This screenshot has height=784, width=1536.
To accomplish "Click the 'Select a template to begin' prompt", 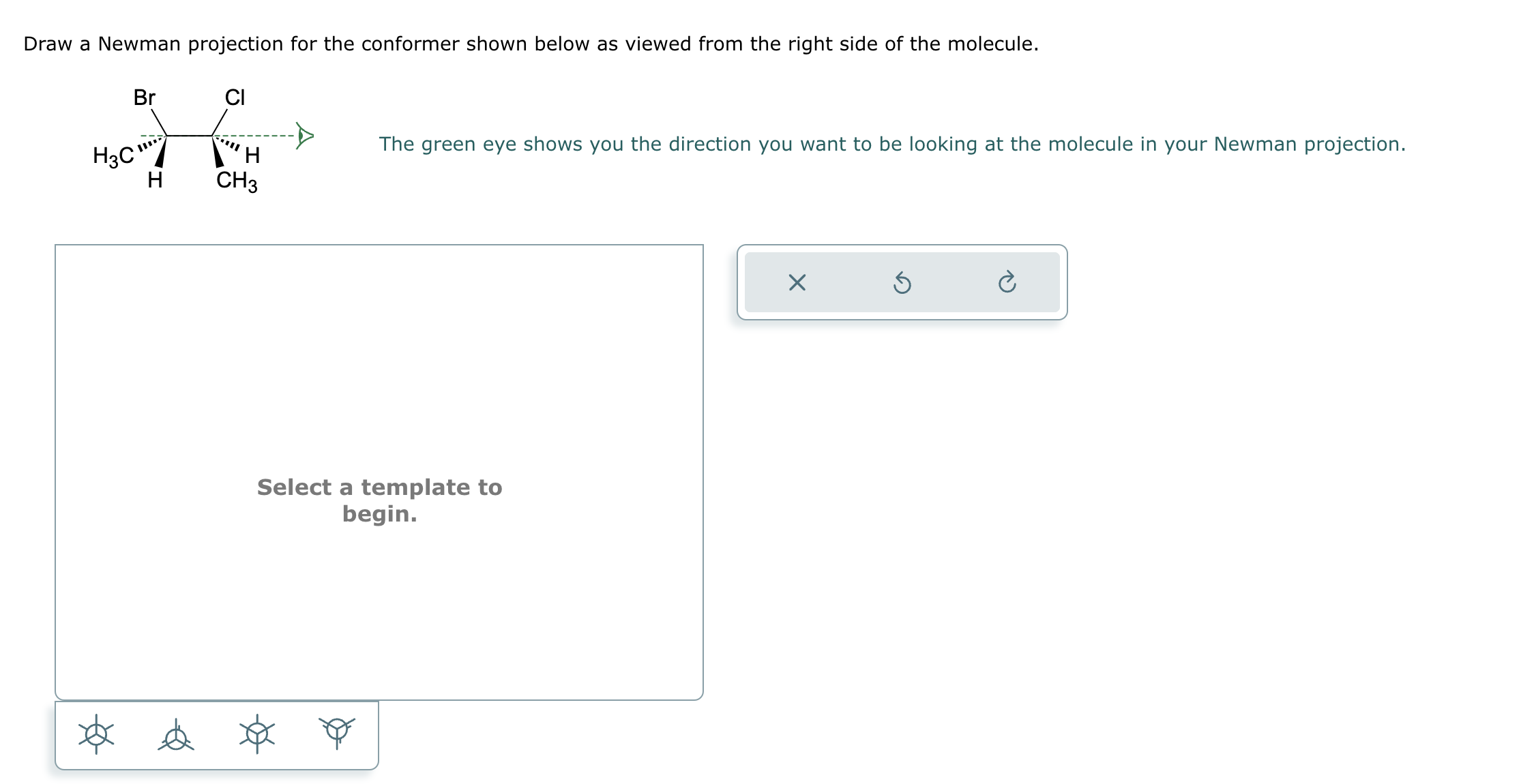I will click(379, 501).
